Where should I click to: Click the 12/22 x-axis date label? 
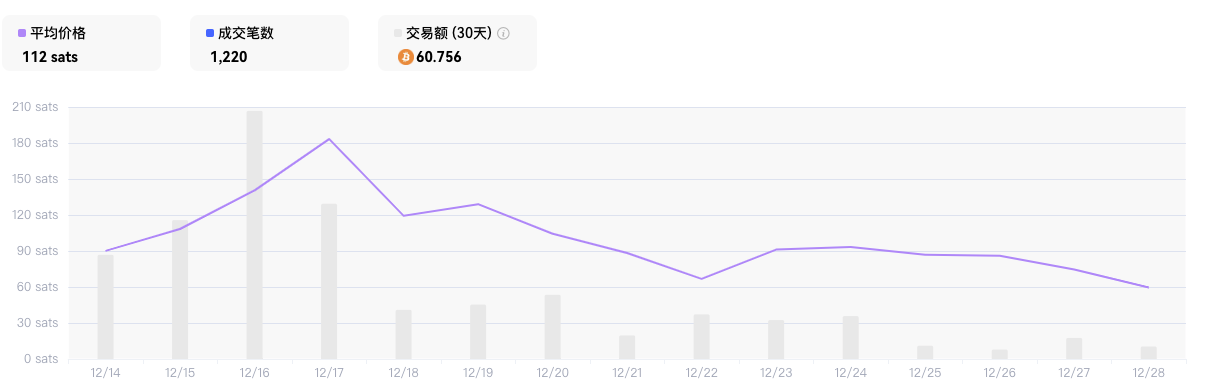coord(701,372)
